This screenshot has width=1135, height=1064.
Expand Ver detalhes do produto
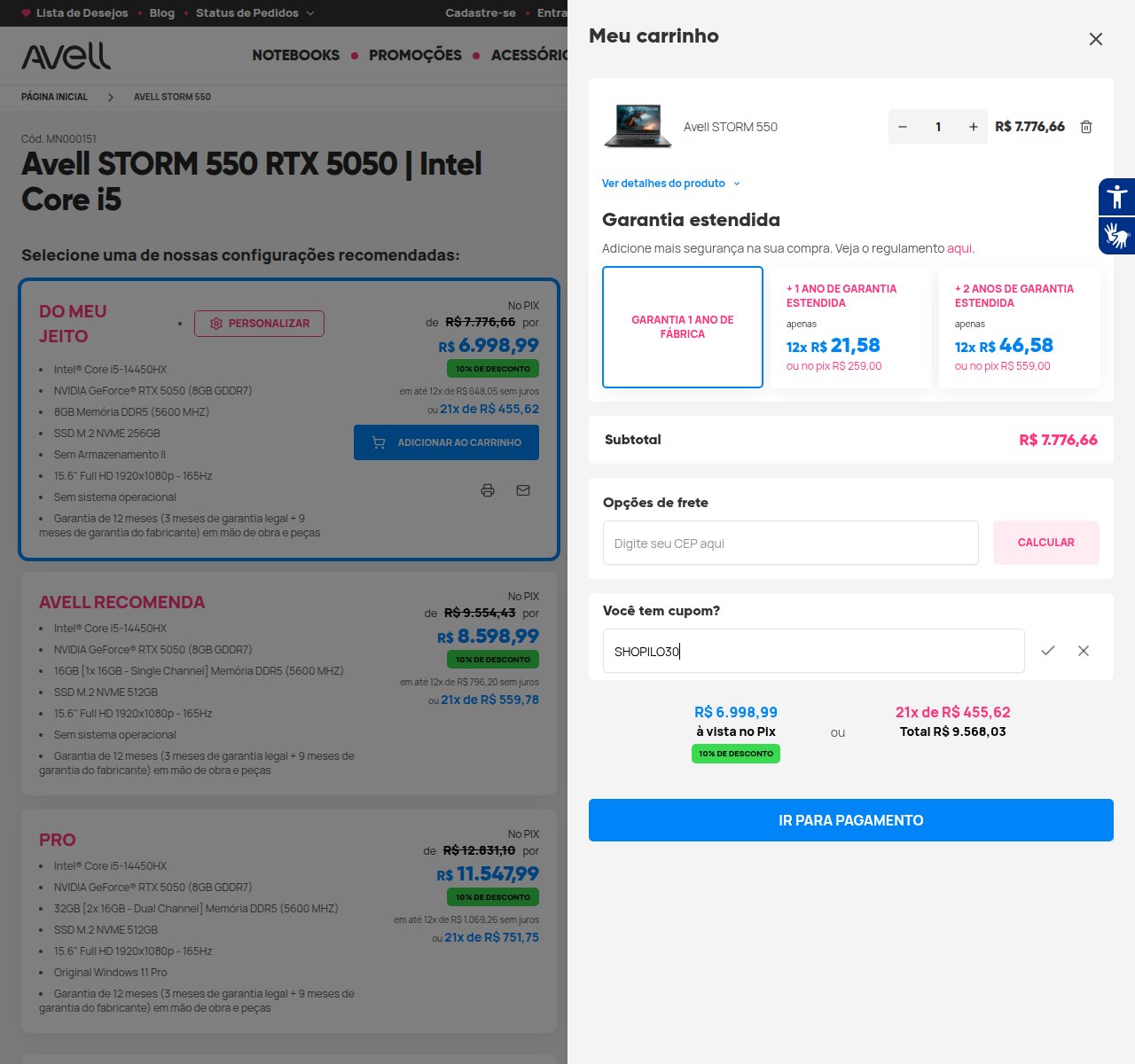pyautogui.click(x=670, y=184)
